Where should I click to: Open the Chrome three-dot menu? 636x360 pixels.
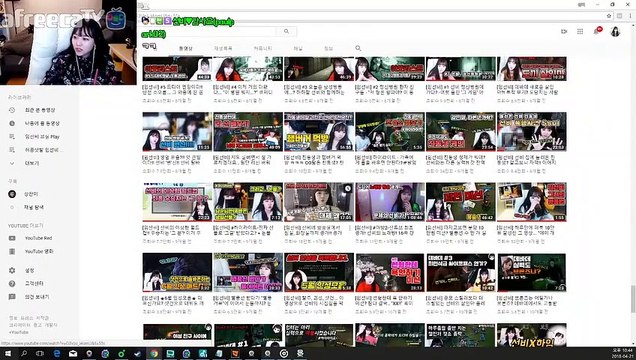(x=630, y=16)
